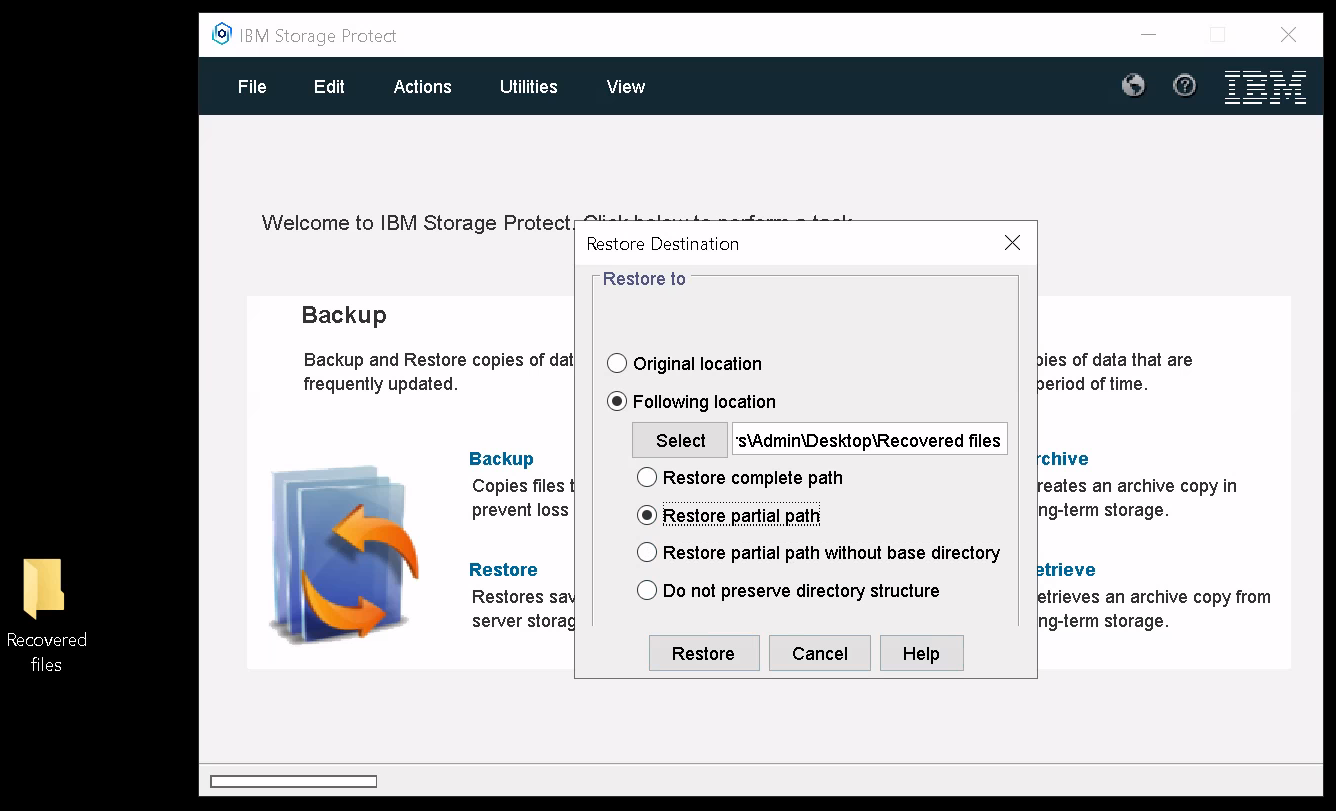Open the View menu

pyautogui.click(x=625, y=87)
